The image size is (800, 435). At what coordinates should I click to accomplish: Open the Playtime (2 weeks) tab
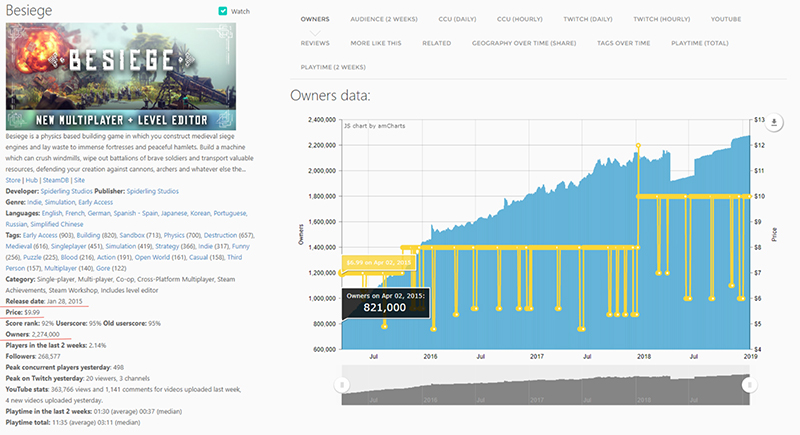[x=333, y=67]
